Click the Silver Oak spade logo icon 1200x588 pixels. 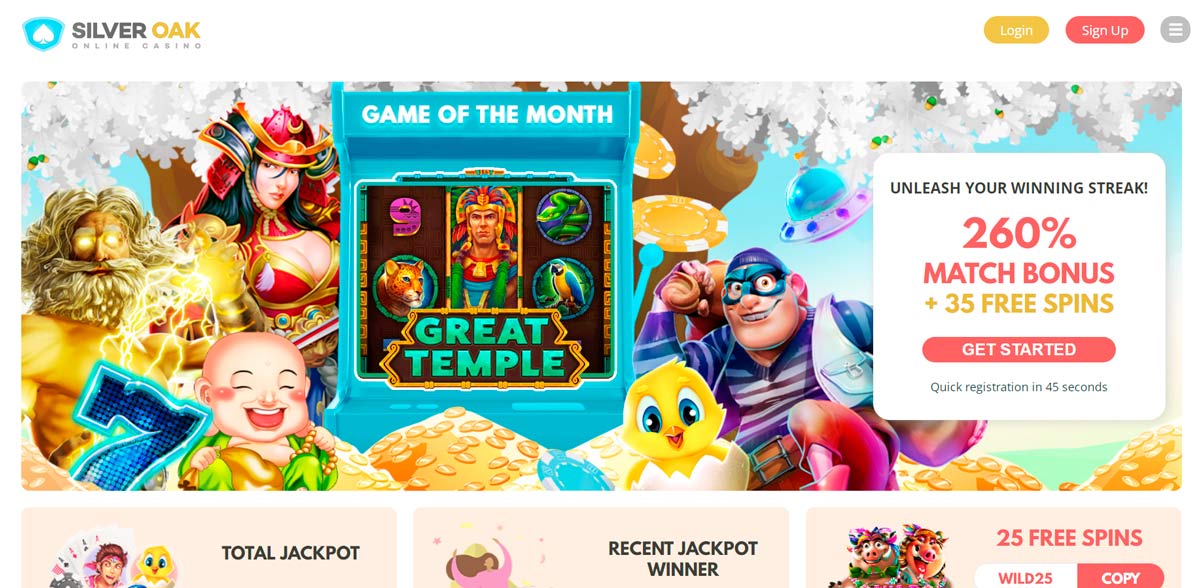pyautogui.click(x=43, y=33)
